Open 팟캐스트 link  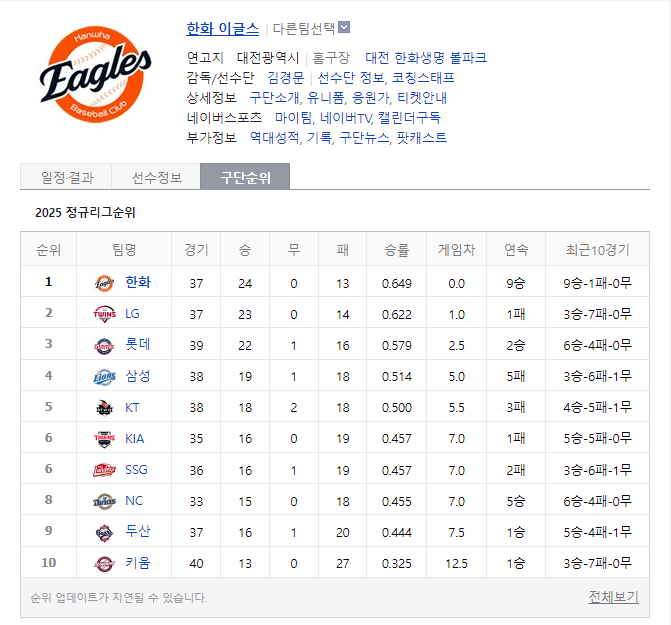click(x=422, y=137)
